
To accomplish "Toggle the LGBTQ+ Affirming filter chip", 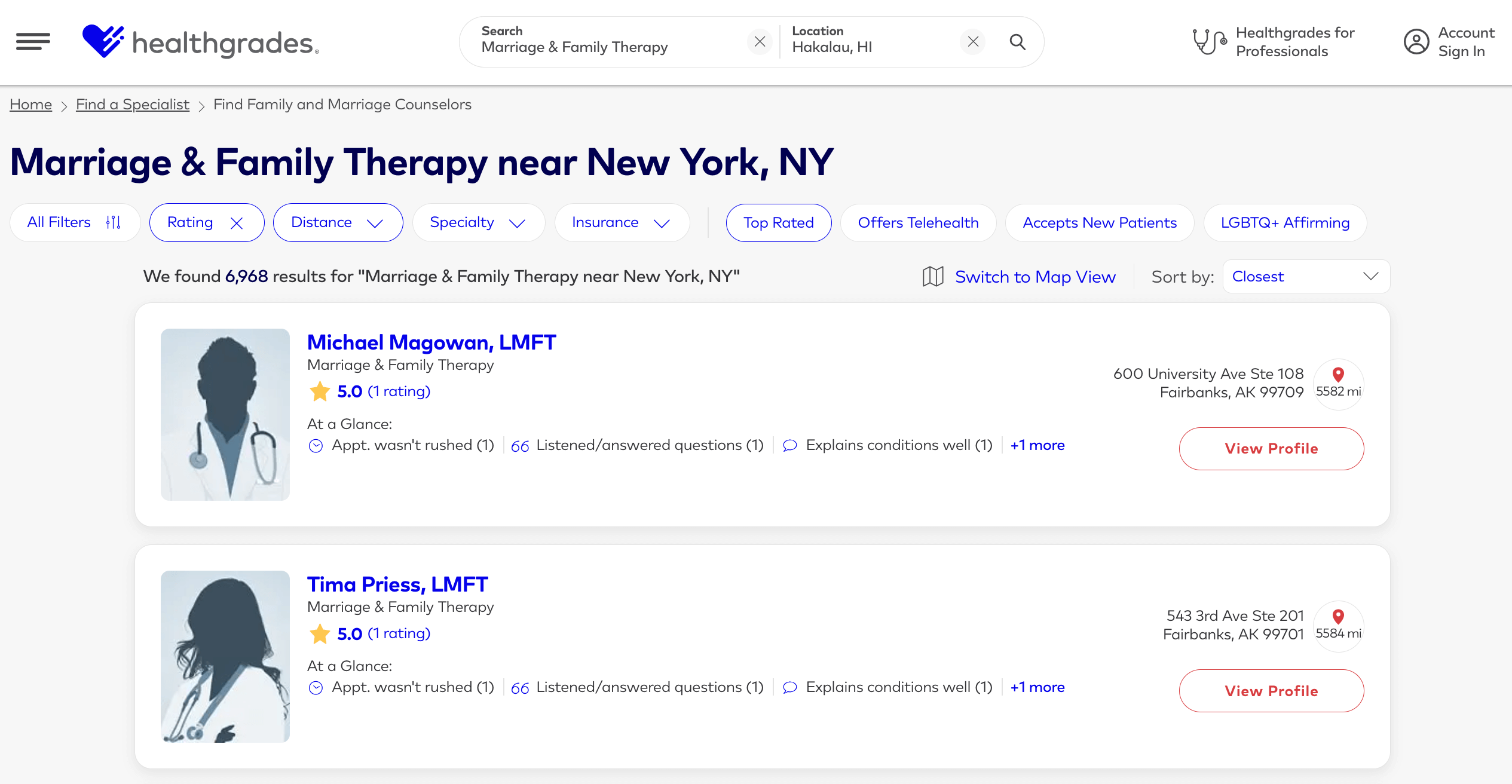I will (1285, 222).
